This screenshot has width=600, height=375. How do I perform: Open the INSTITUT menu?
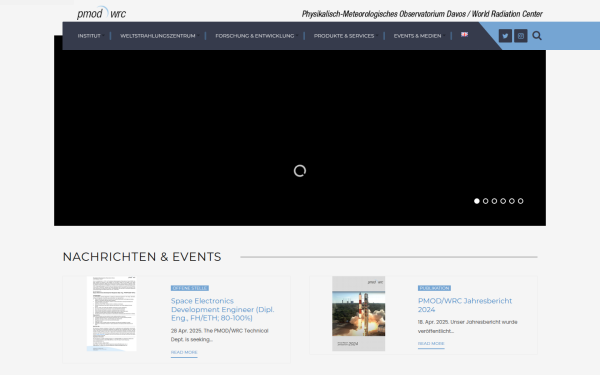[90, 36]
